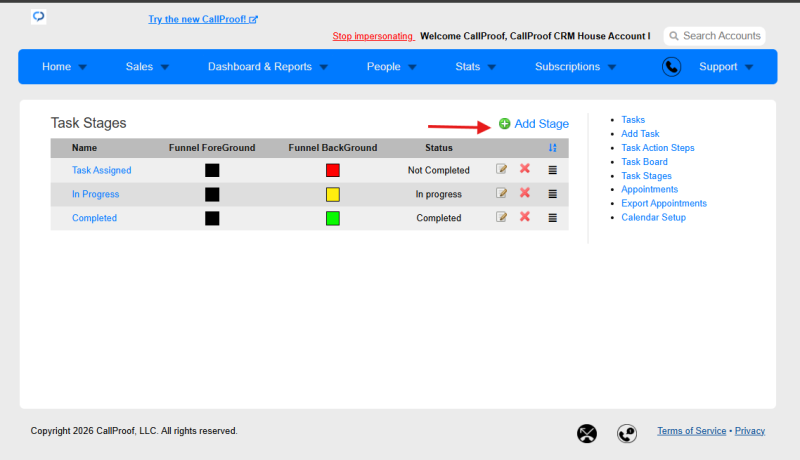Click the phone support icon in footer
Viewport: 800px width, 460px height.
pyautogui.click(x=627, y=433)
